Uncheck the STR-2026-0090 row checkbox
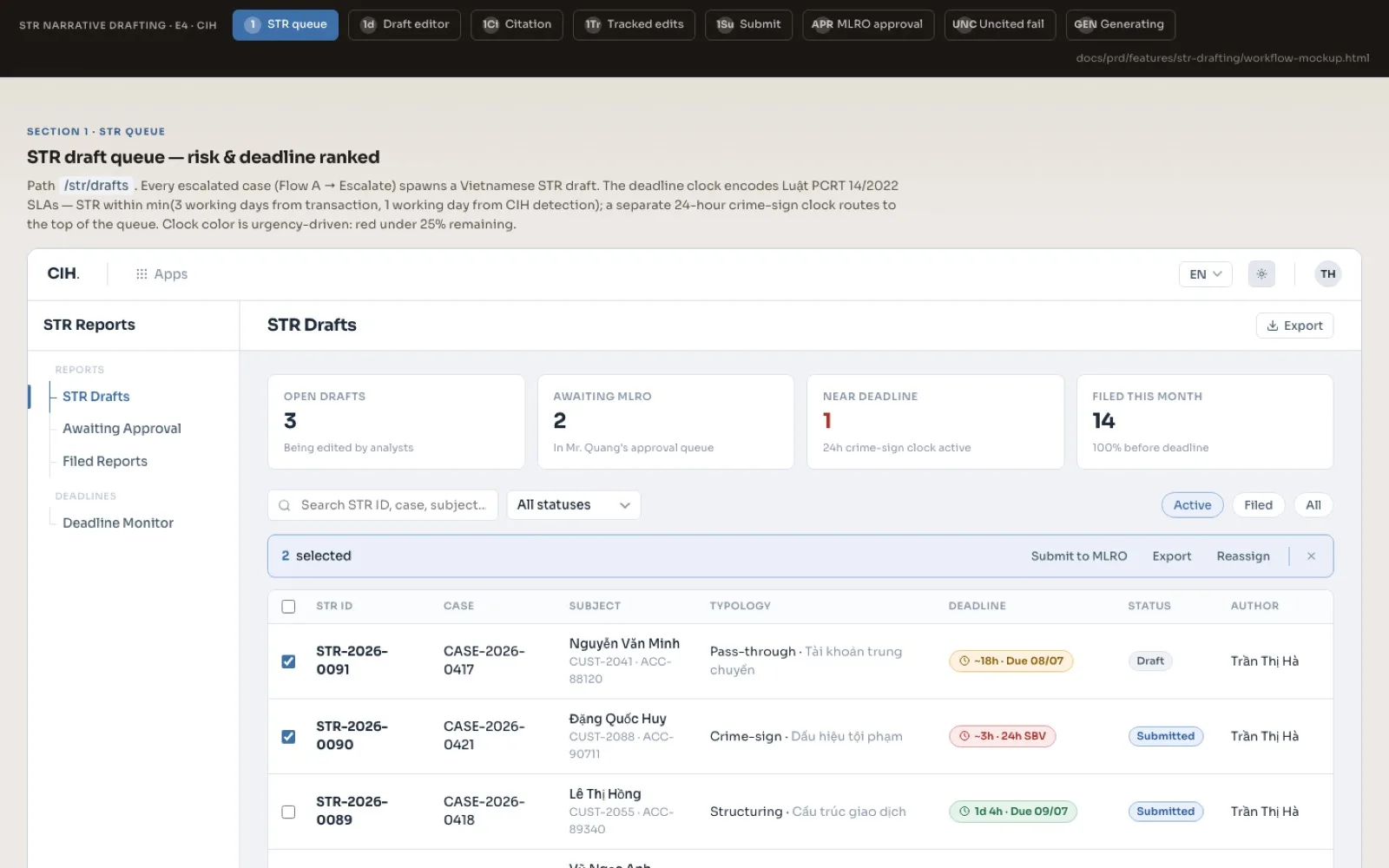Image resolution: width=1389 pixels, height=868 pixels. [288, 737]
